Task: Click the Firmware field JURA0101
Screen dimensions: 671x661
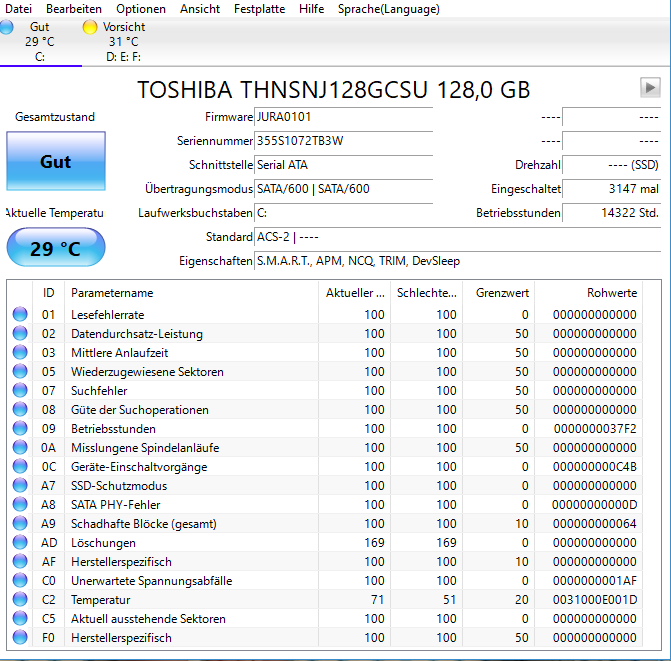Action: (x=344, y=117)
